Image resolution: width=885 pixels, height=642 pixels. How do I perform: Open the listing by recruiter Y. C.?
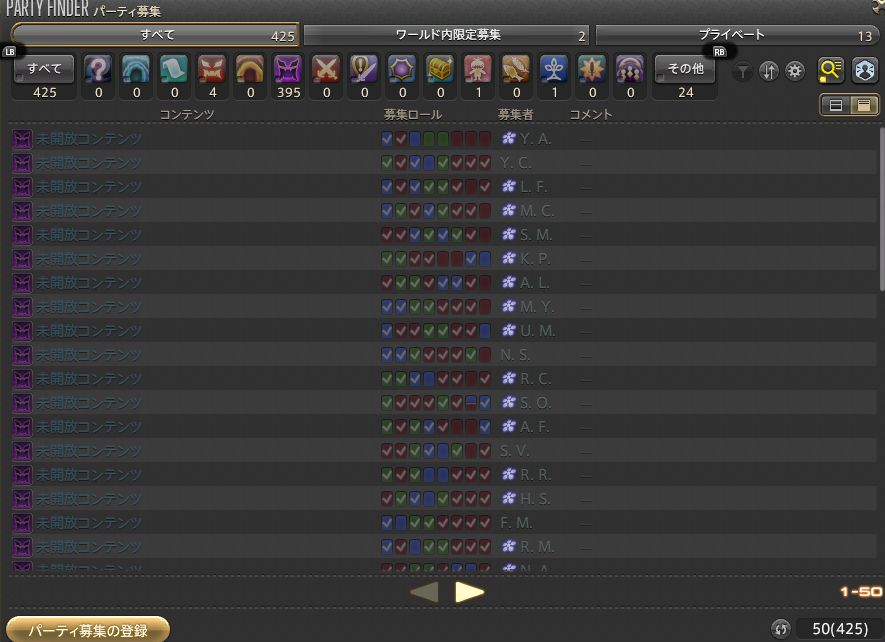(x=443, y=163)
